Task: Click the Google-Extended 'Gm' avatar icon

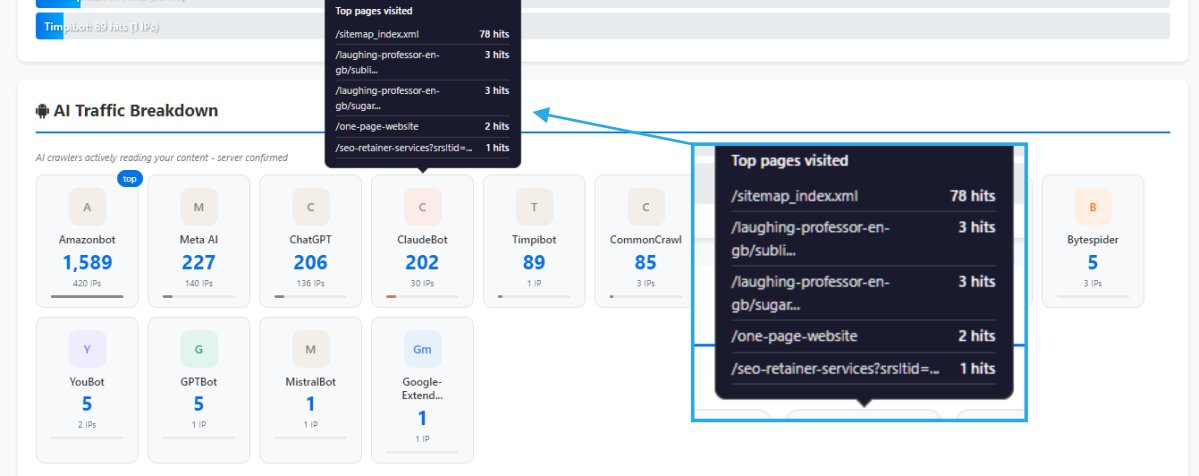Action: [423, 349]
